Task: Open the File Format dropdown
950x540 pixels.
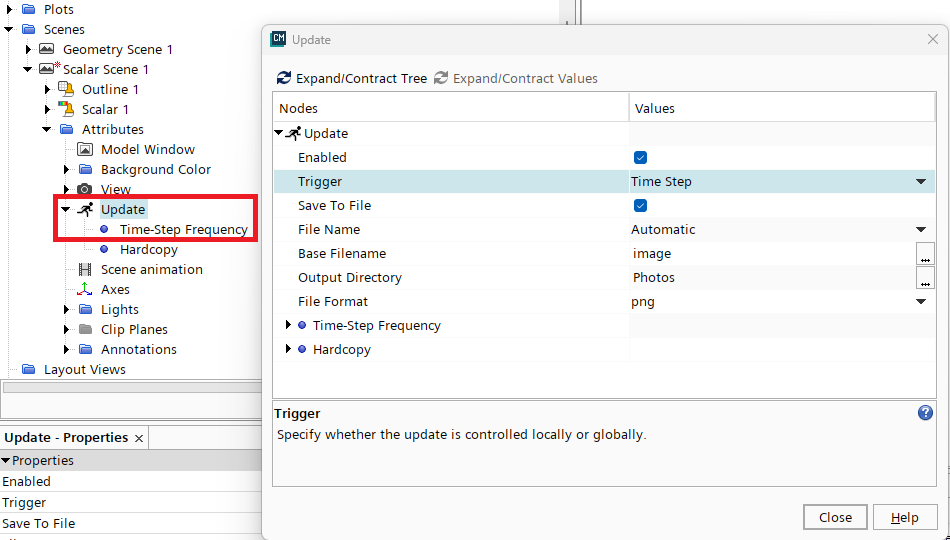Action: [920, 301]
